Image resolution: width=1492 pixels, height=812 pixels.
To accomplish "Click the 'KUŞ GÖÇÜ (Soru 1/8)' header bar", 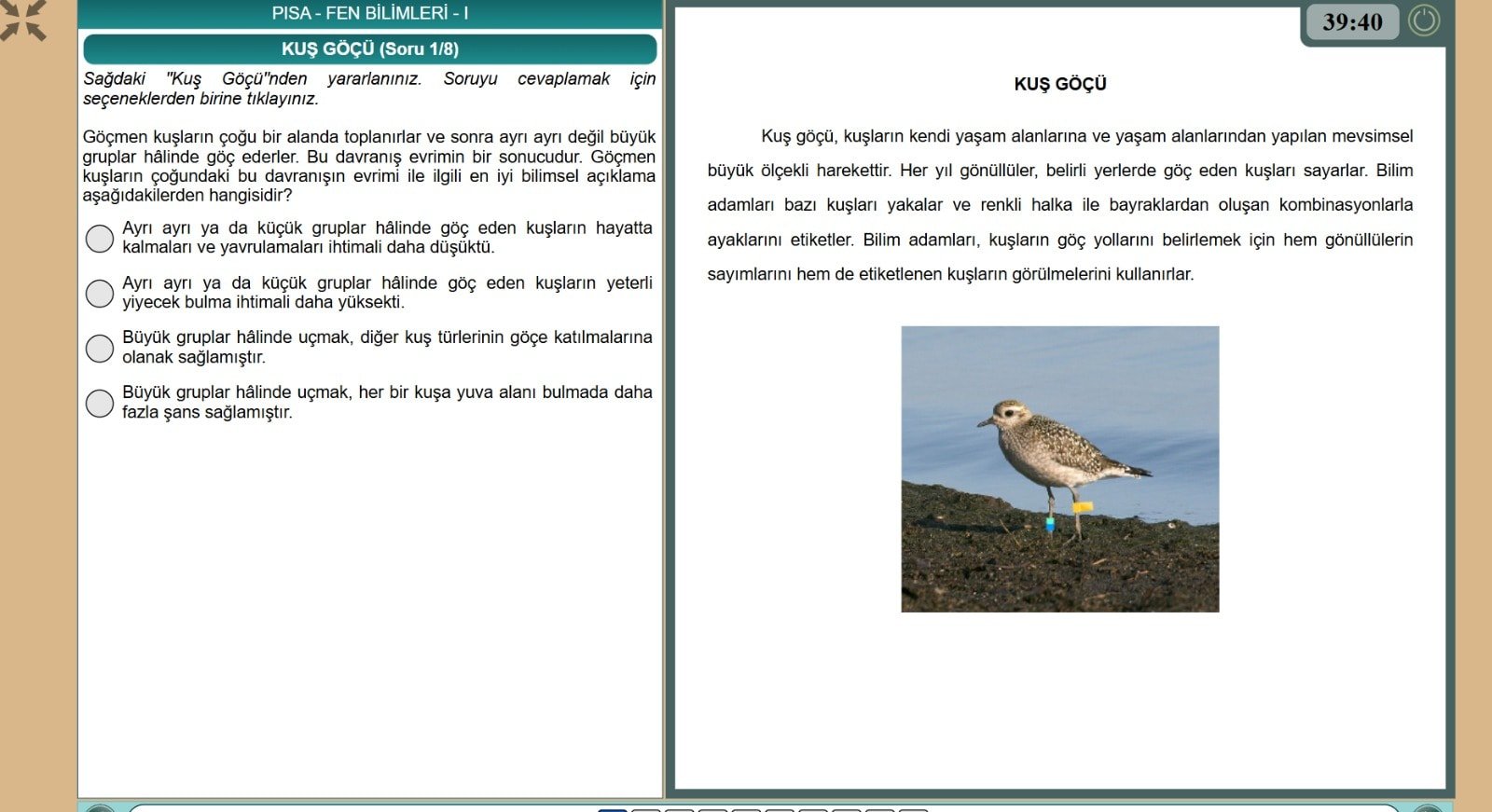I will [370, 49].
